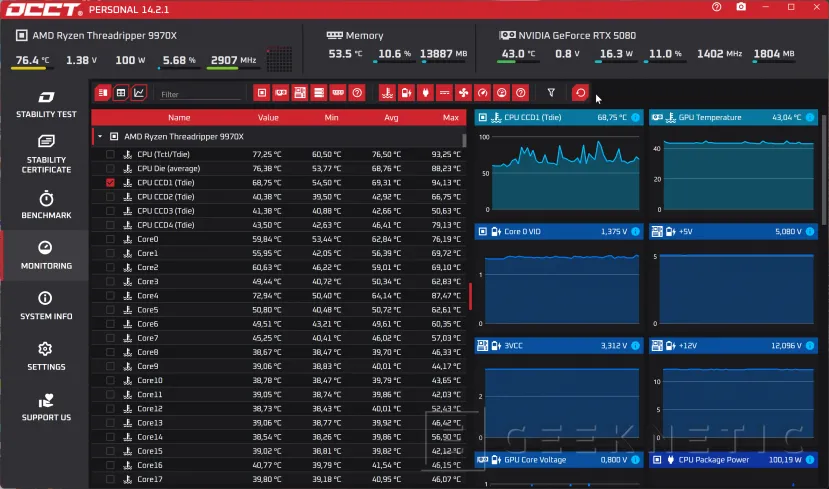Sort table by Avg column header
The height and width of the screenshot is (489, 829).
point(391,117)
